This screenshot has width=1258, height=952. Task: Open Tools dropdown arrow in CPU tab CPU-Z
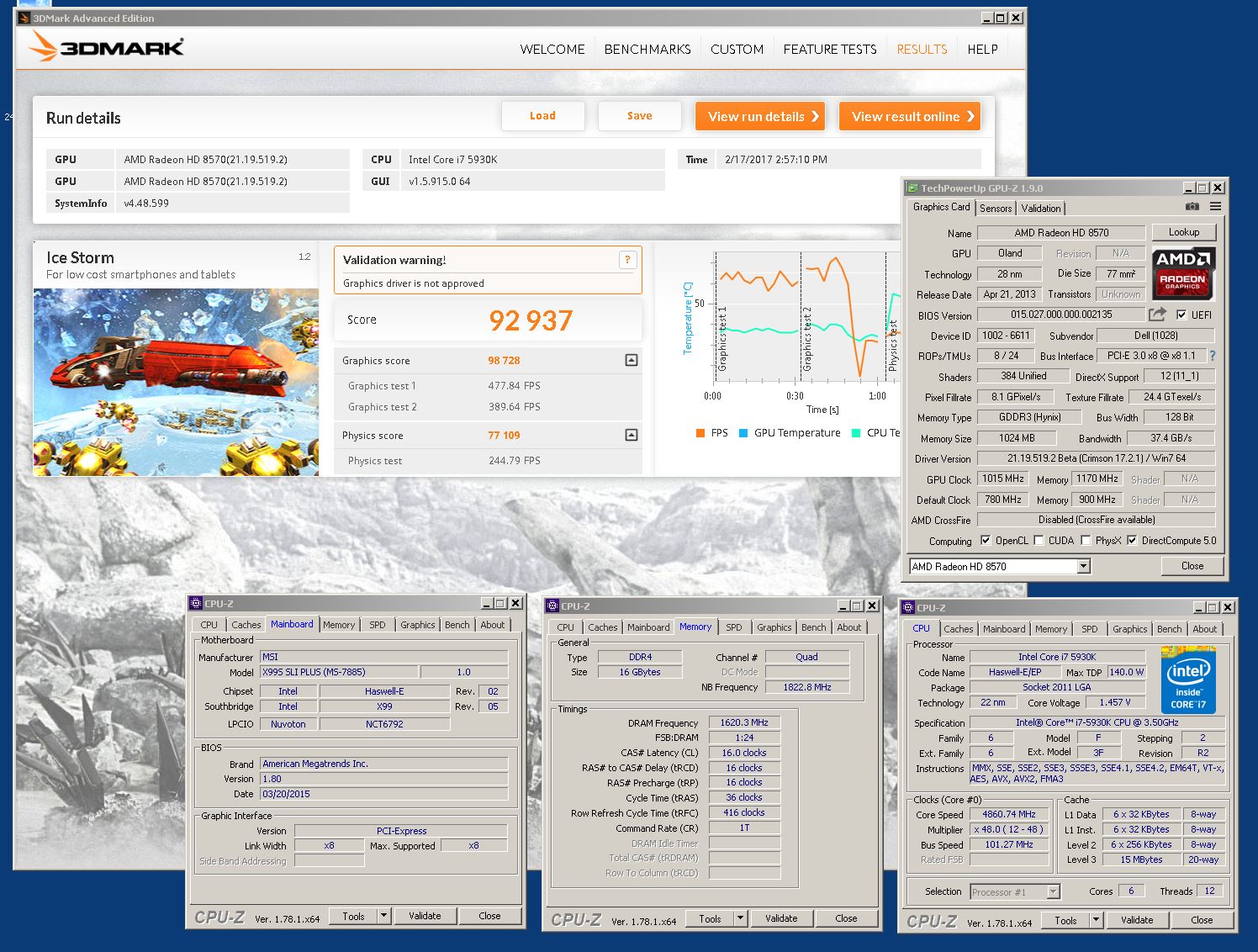coord(1097,920)
